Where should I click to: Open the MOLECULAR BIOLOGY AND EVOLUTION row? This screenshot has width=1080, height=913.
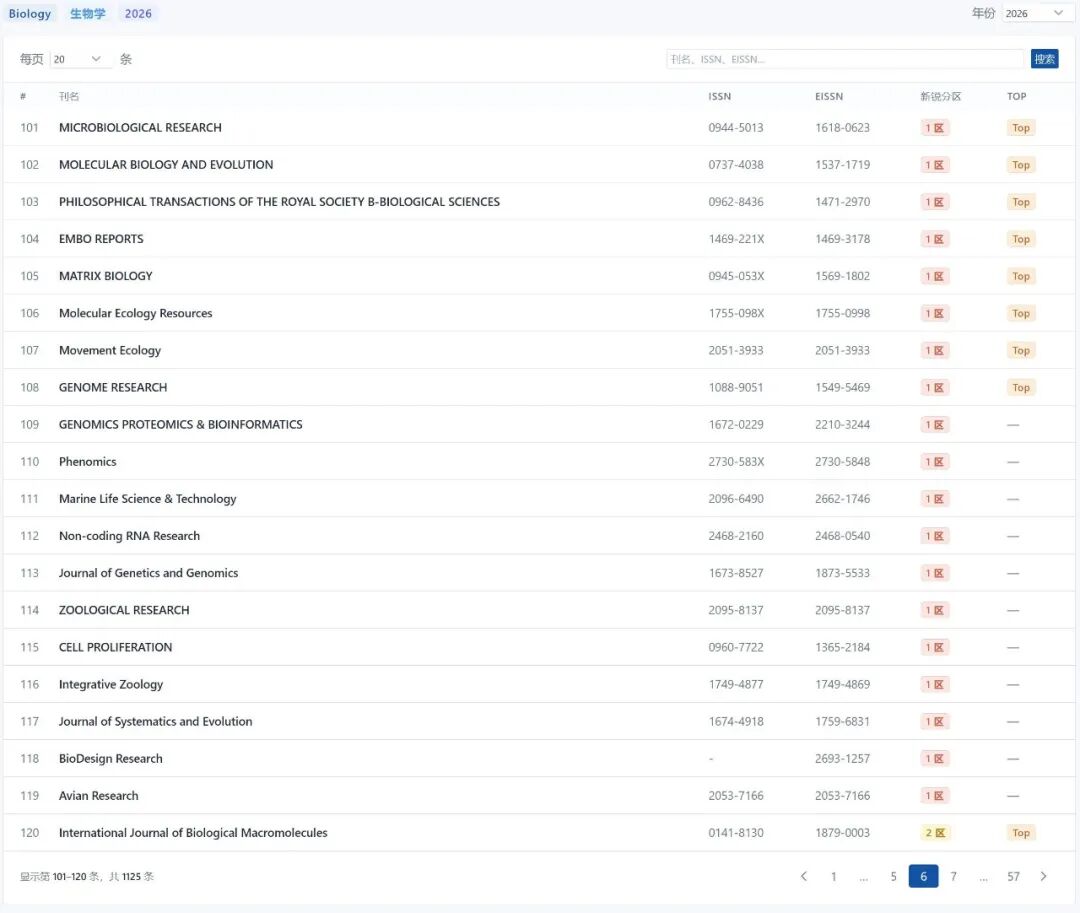coord(166,165)
